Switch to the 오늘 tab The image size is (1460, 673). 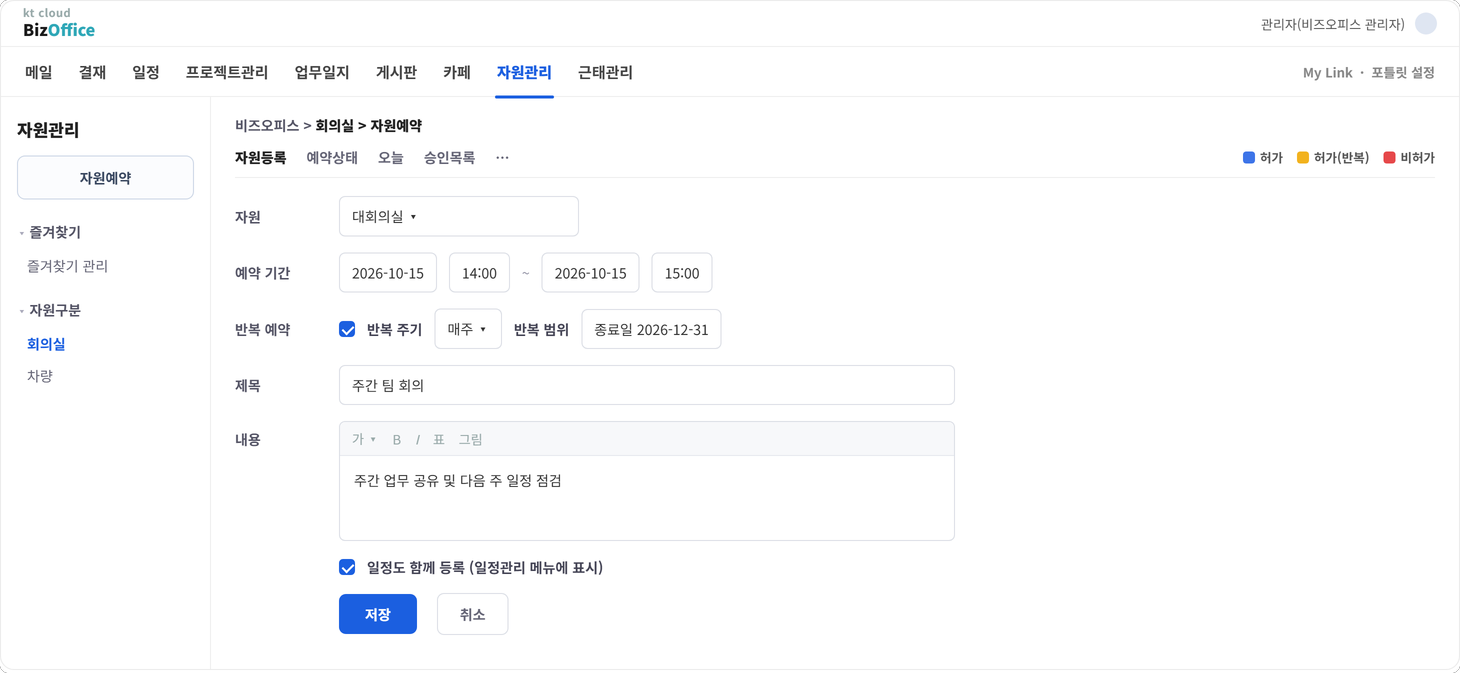pos(391,158)
